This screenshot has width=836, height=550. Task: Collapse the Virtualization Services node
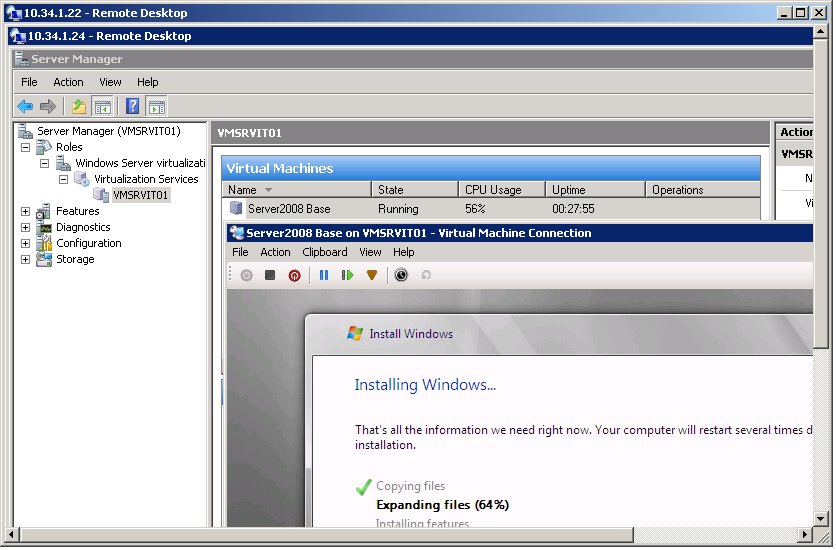(63, 180)
